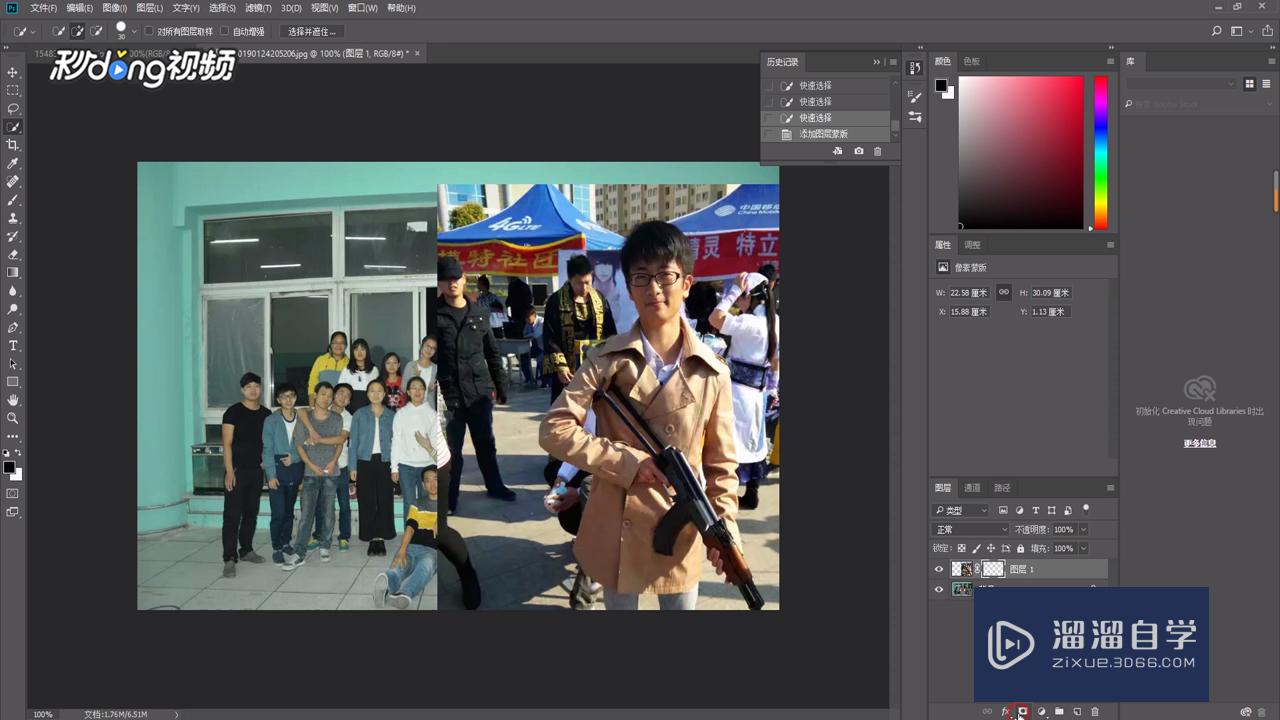This screenshot has width=1280, height=720.
Task: Create a new snapshot in History panel
Action: pos(858,151)
